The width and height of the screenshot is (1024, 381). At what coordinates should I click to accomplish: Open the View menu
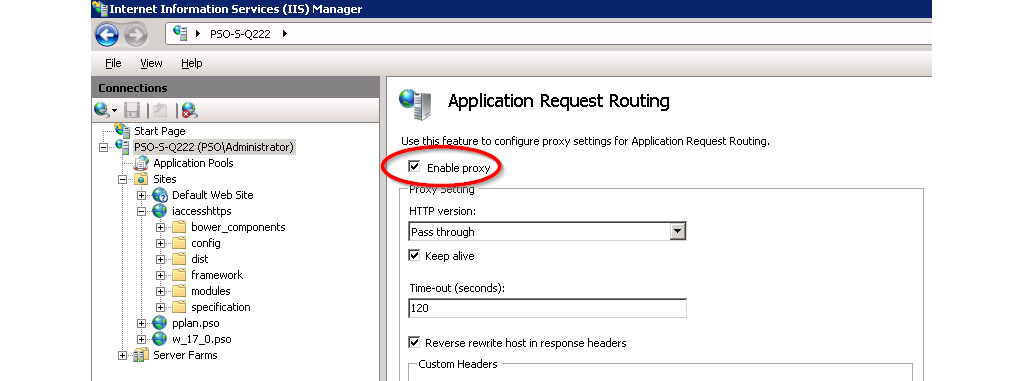click(x=151, y=63)
